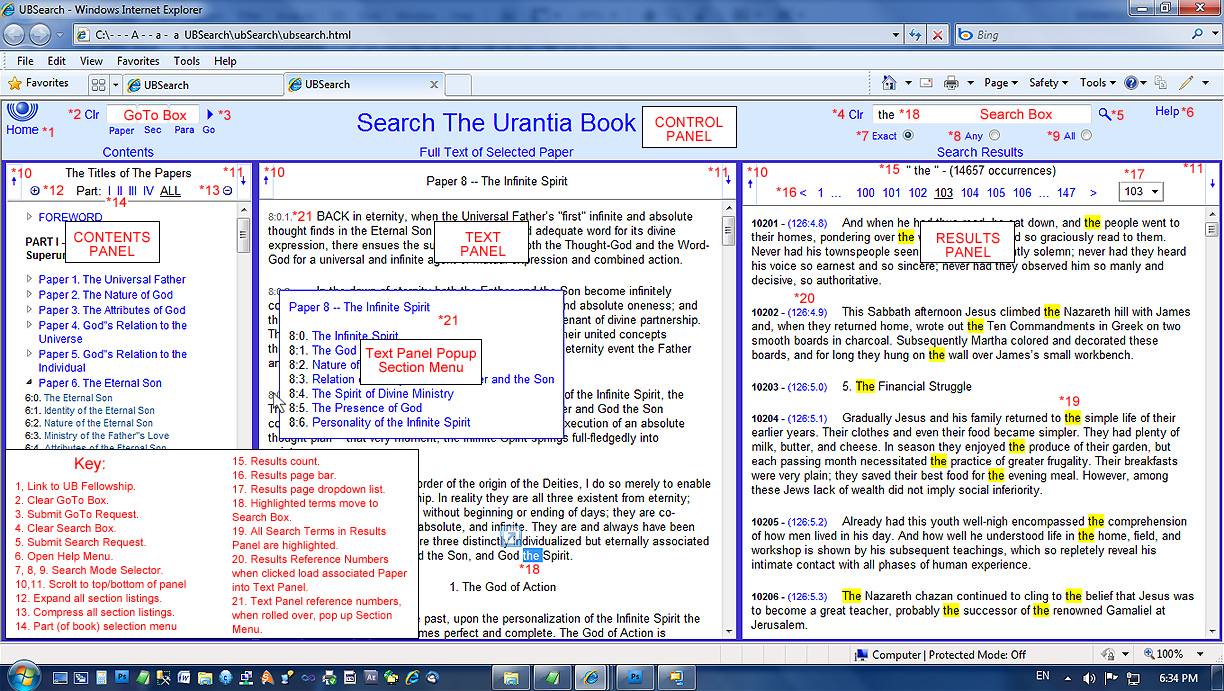Select the Exact search mode

point(908,135)
